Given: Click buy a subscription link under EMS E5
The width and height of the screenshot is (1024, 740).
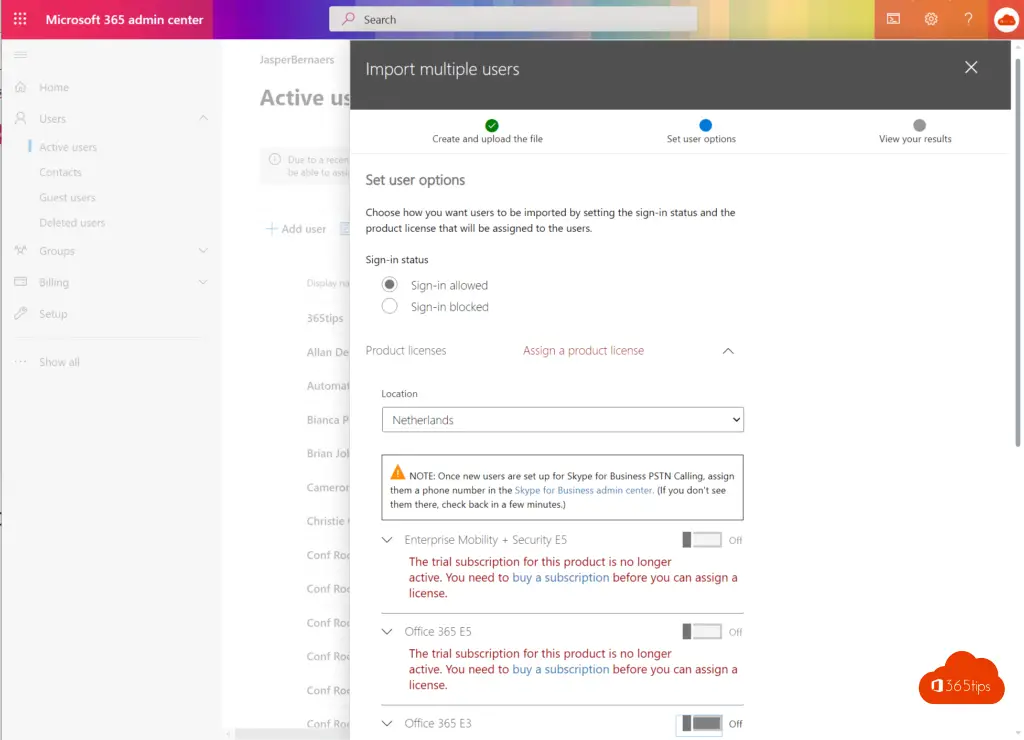Looking at the screenshot, I should pos(560,577).
